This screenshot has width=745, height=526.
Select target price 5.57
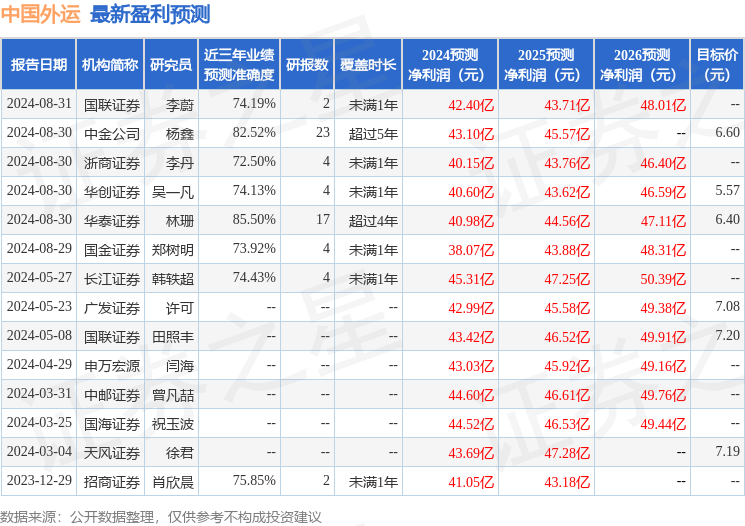[727, 191]
